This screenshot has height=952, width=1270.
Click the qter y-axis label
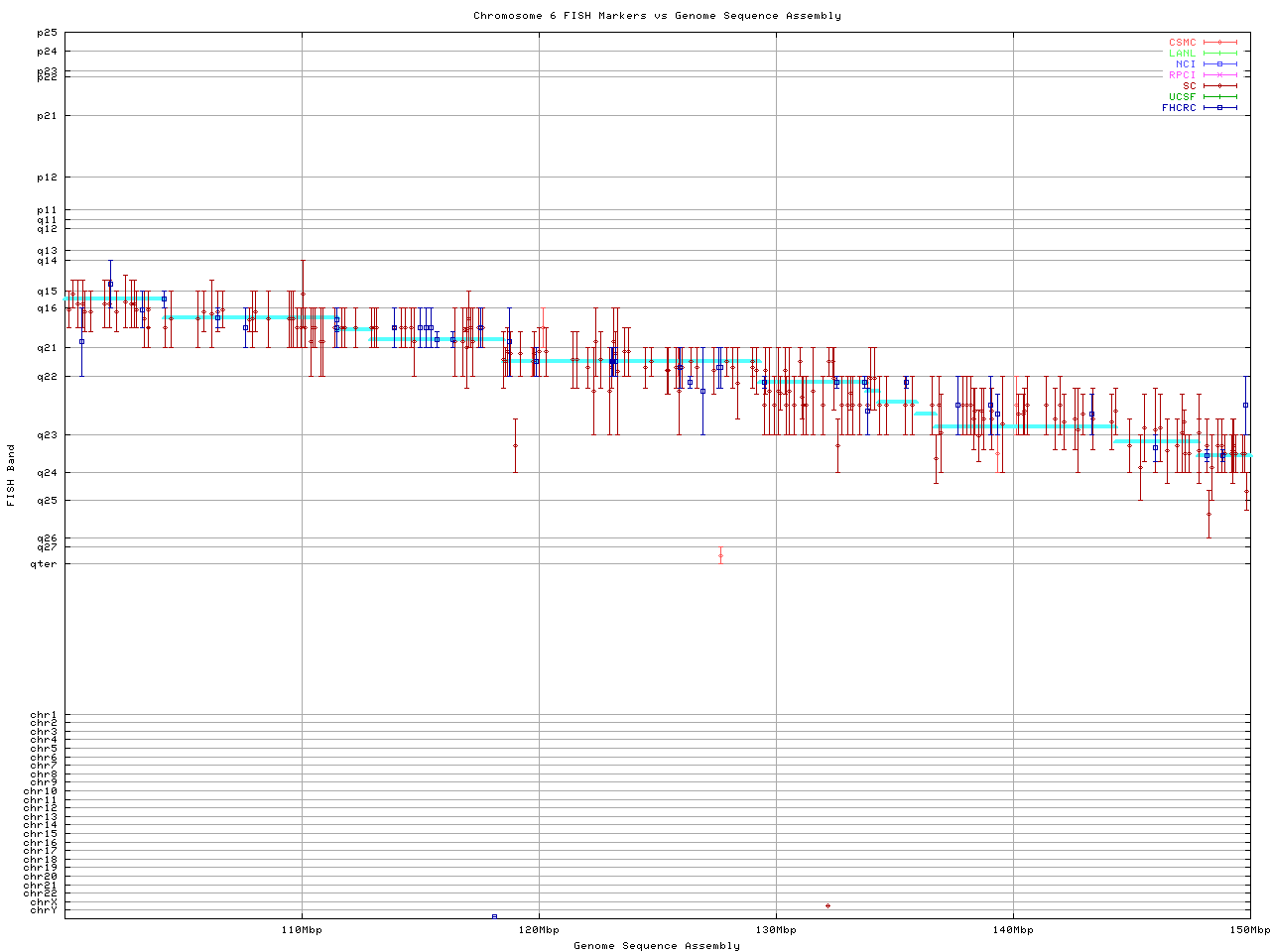coord(44,564)
